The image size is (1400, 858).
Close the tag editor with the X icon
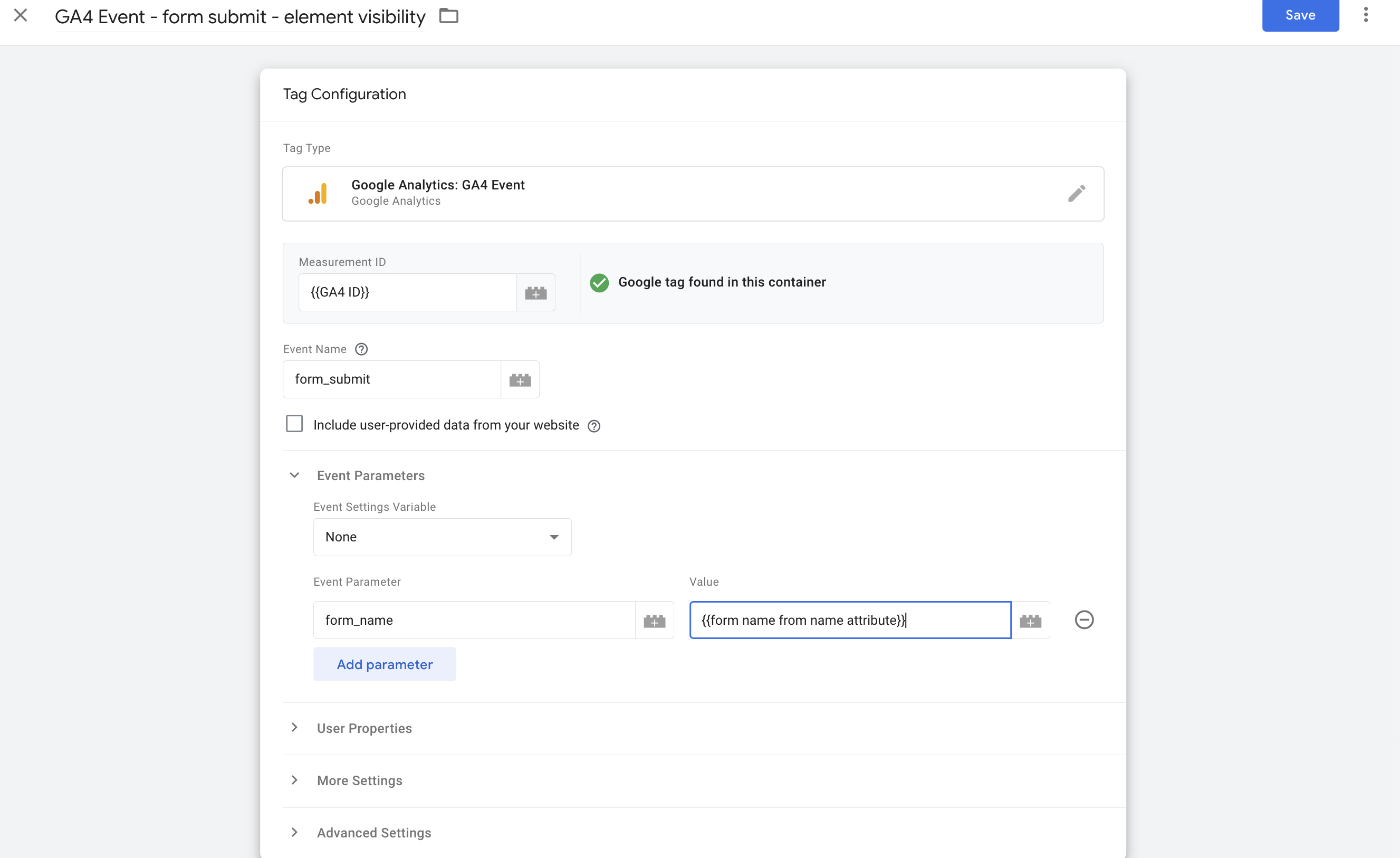[21, 15]
